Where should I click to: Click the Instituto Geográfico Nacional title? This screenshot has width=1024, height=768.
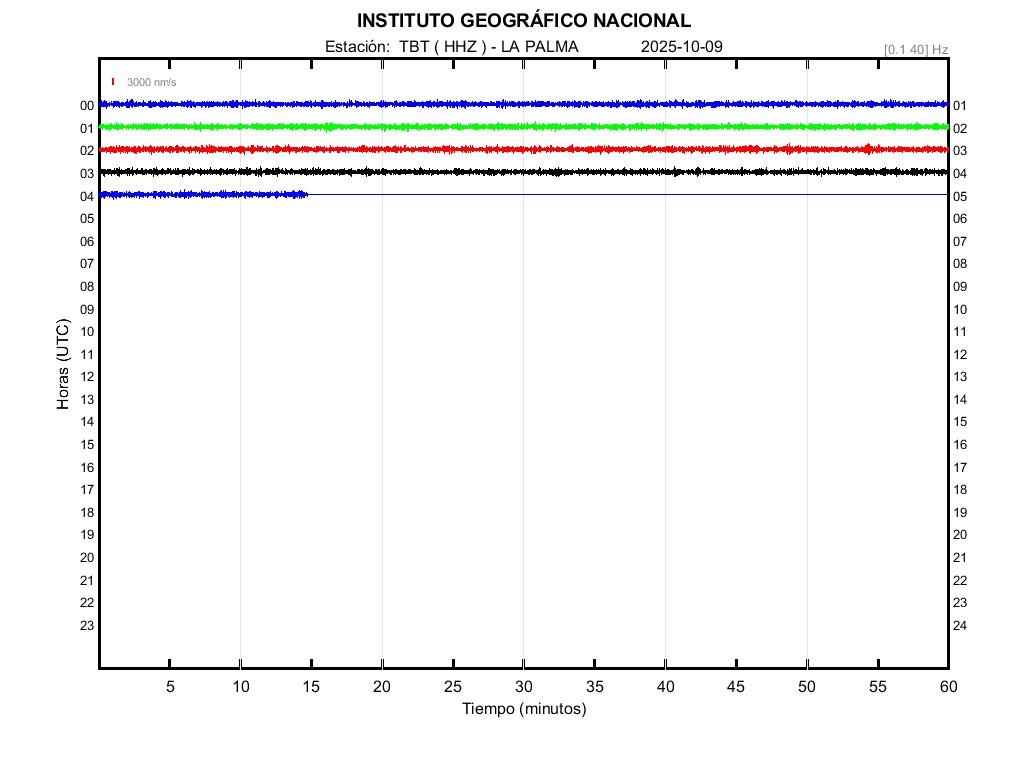[523, 21]
